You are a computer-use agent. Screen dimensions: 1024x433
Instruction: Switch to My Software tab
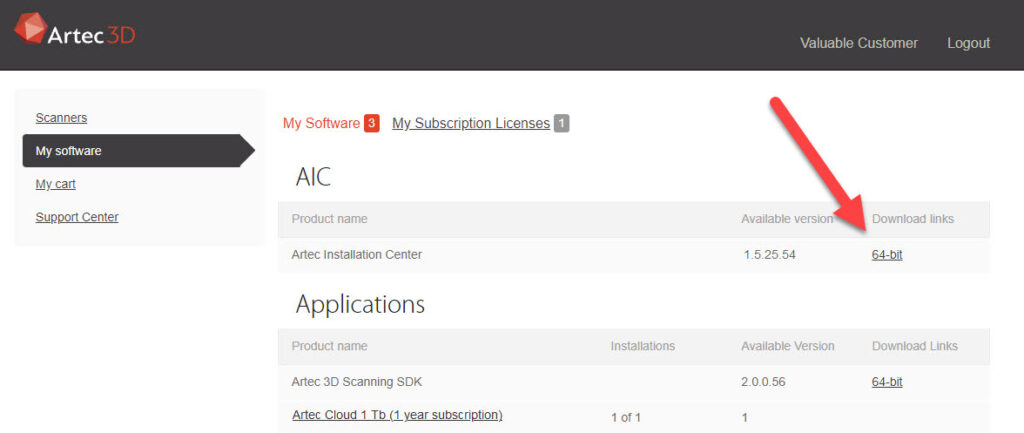click(321, 123)
